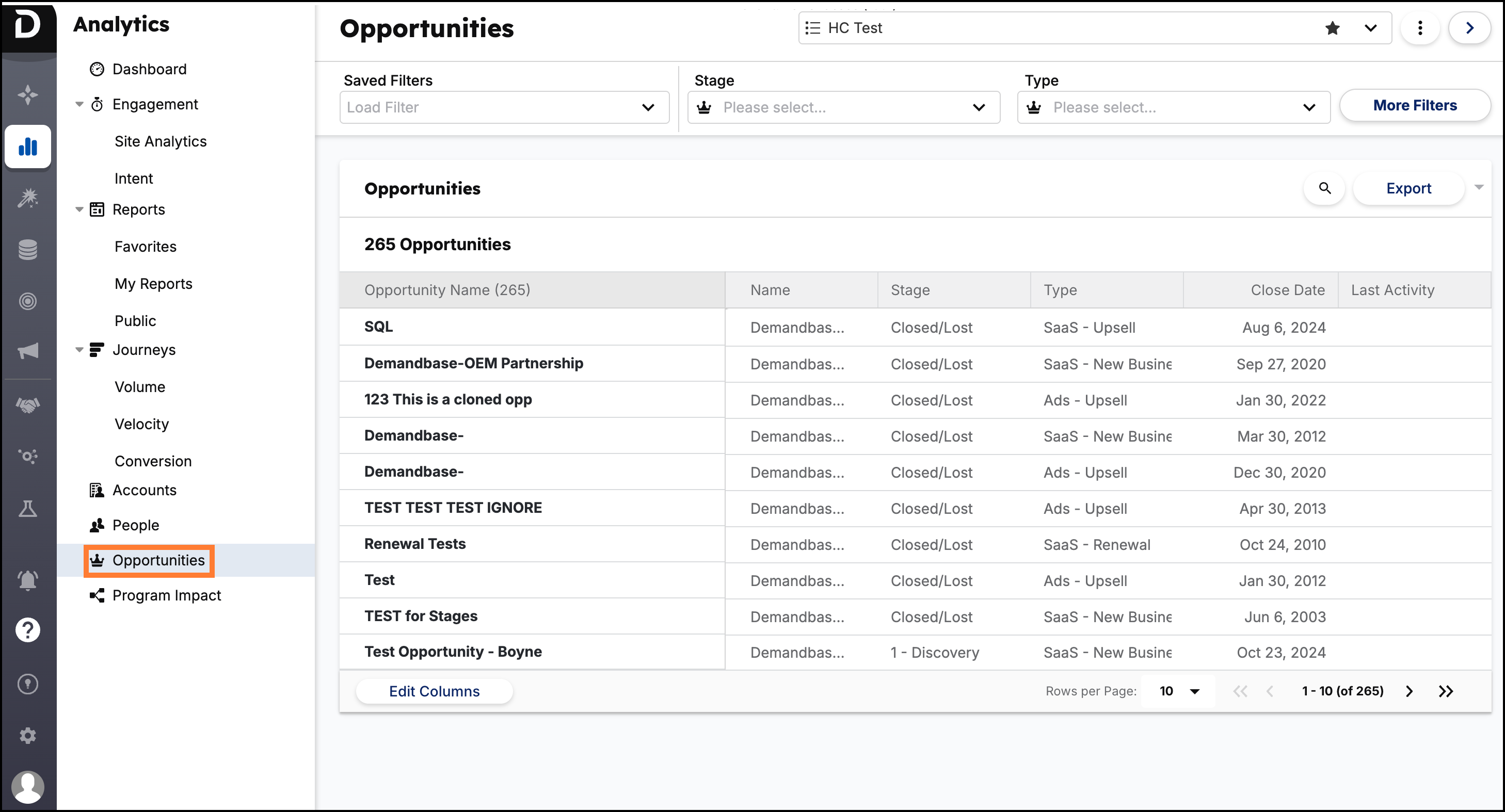Open 123 This is a cloned opp
1505x812 pixels.
pyautogui.click(x=448, y=400)
